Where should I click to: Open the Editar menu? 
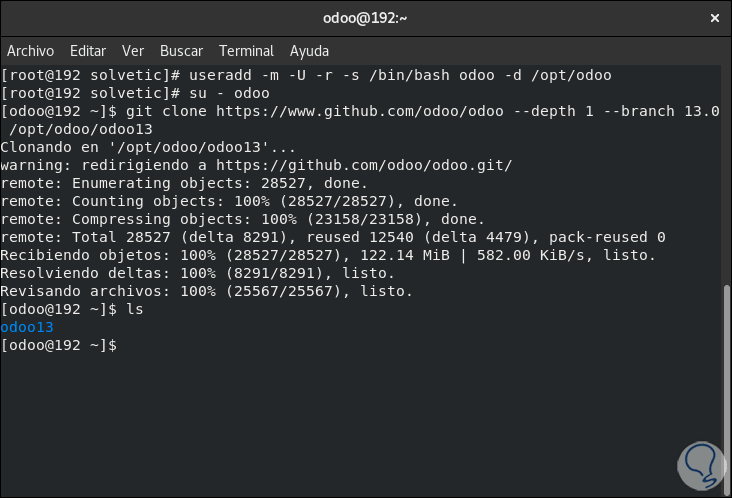pyautogui.click(x=88, y=51)
